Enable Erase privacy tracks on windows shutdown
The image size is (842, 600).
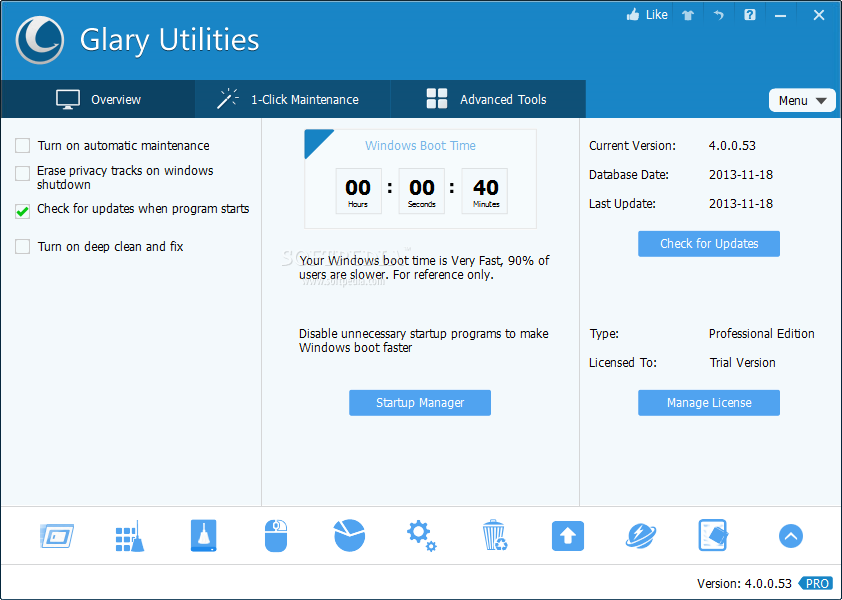pos(23,174)
